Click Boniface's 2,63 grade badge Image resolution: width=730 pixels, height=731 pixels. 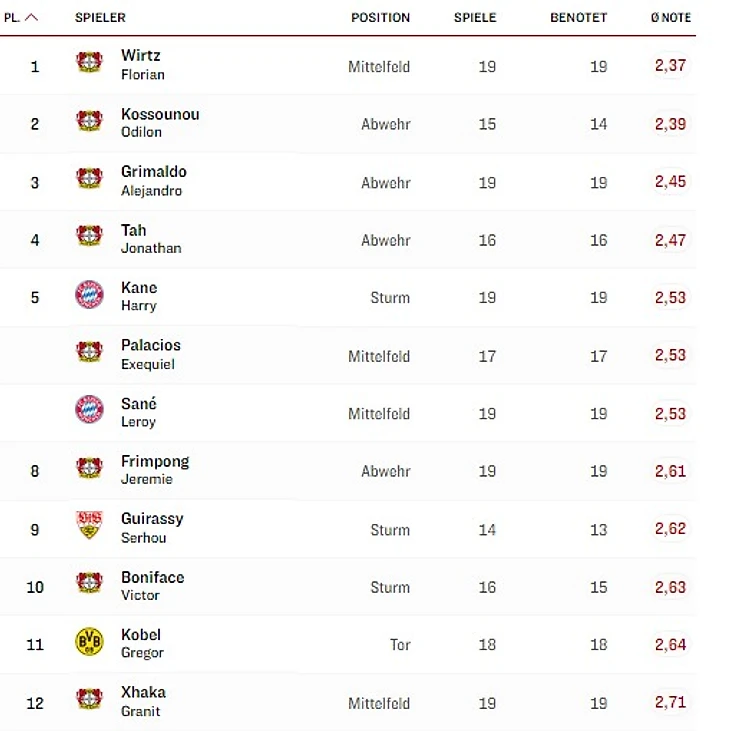[670, 587]
